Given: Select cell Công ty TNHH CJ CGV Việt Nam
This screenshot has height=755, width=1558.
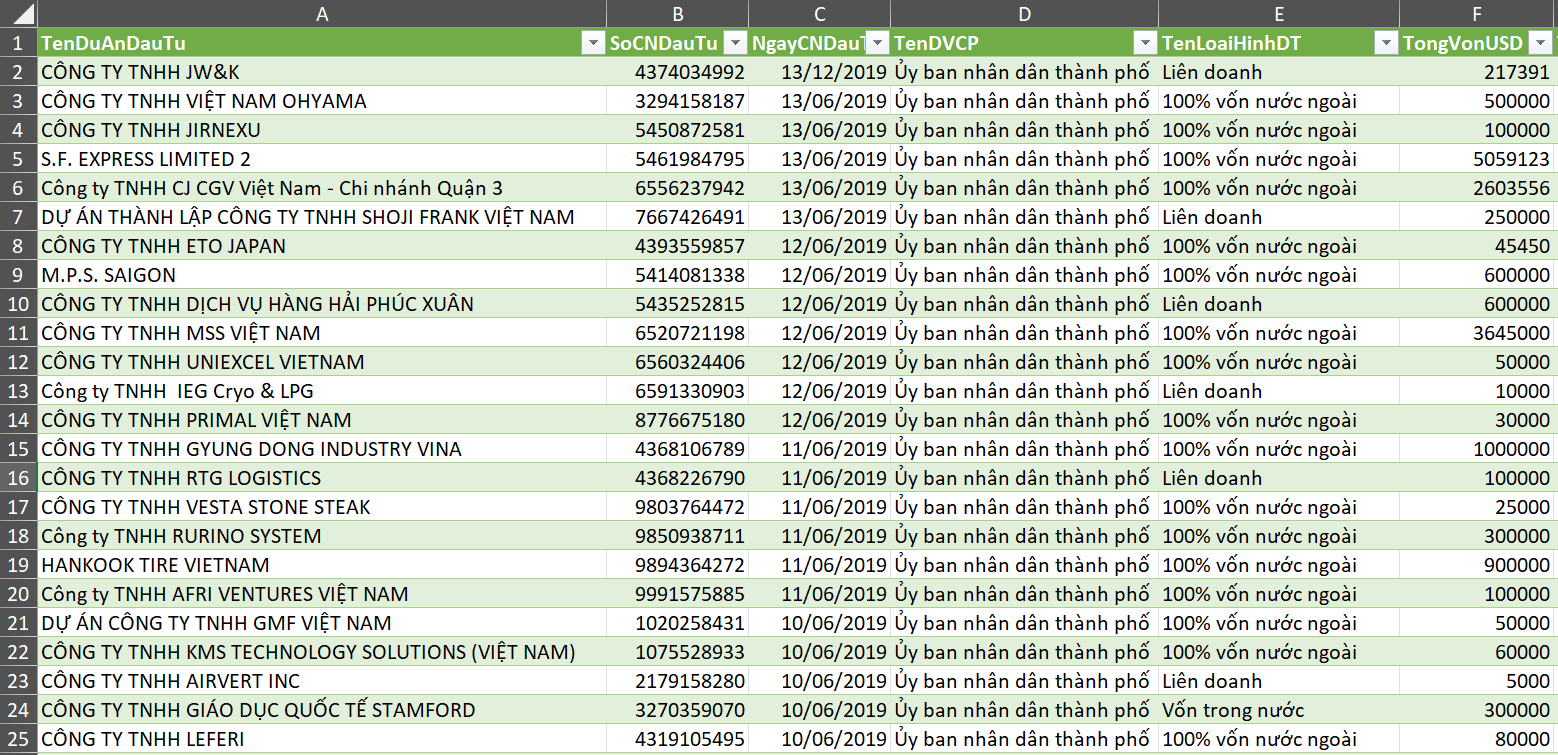Looking at the screenshot, I should 321,188.
